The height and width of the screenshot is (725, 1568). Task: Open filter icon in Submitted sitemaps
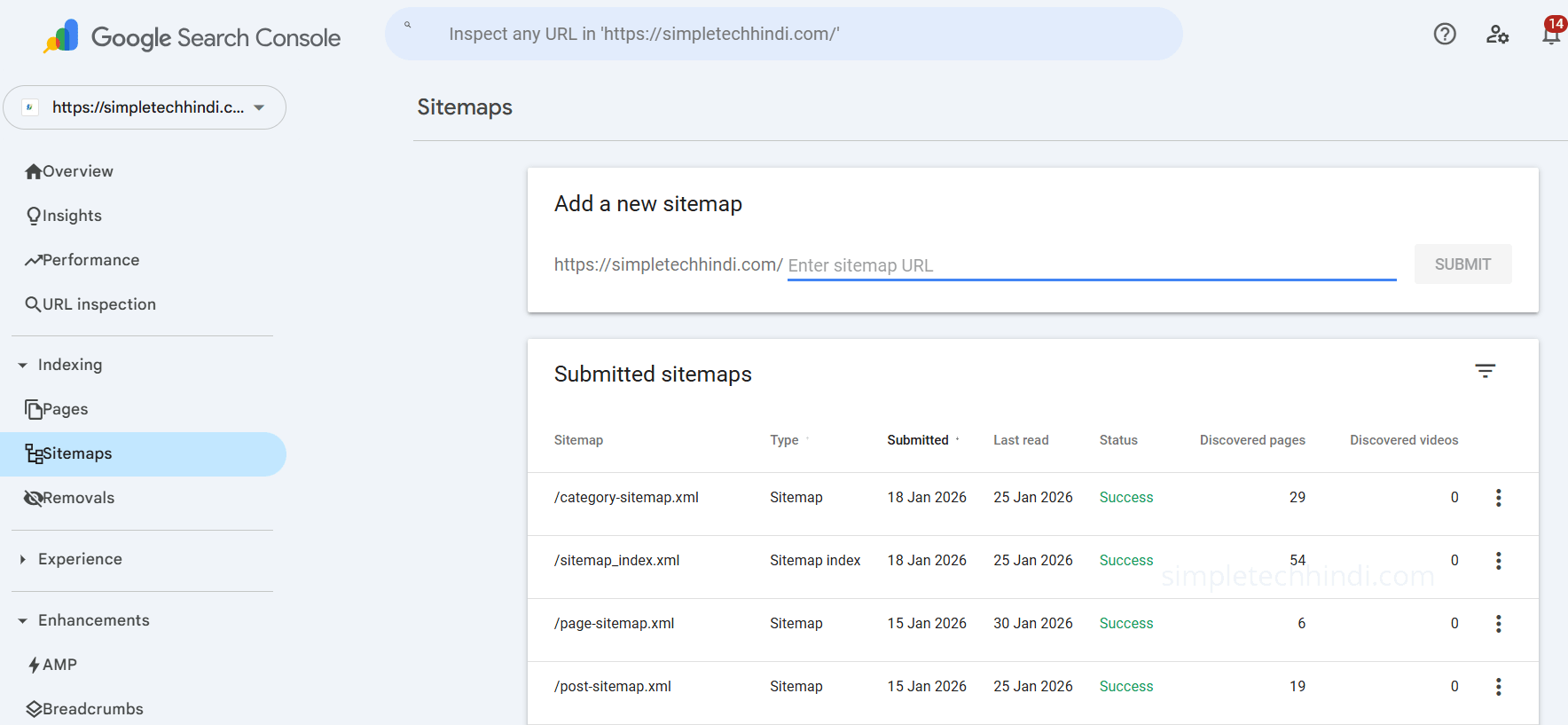pyautogui.click(x=1486, y=371)
